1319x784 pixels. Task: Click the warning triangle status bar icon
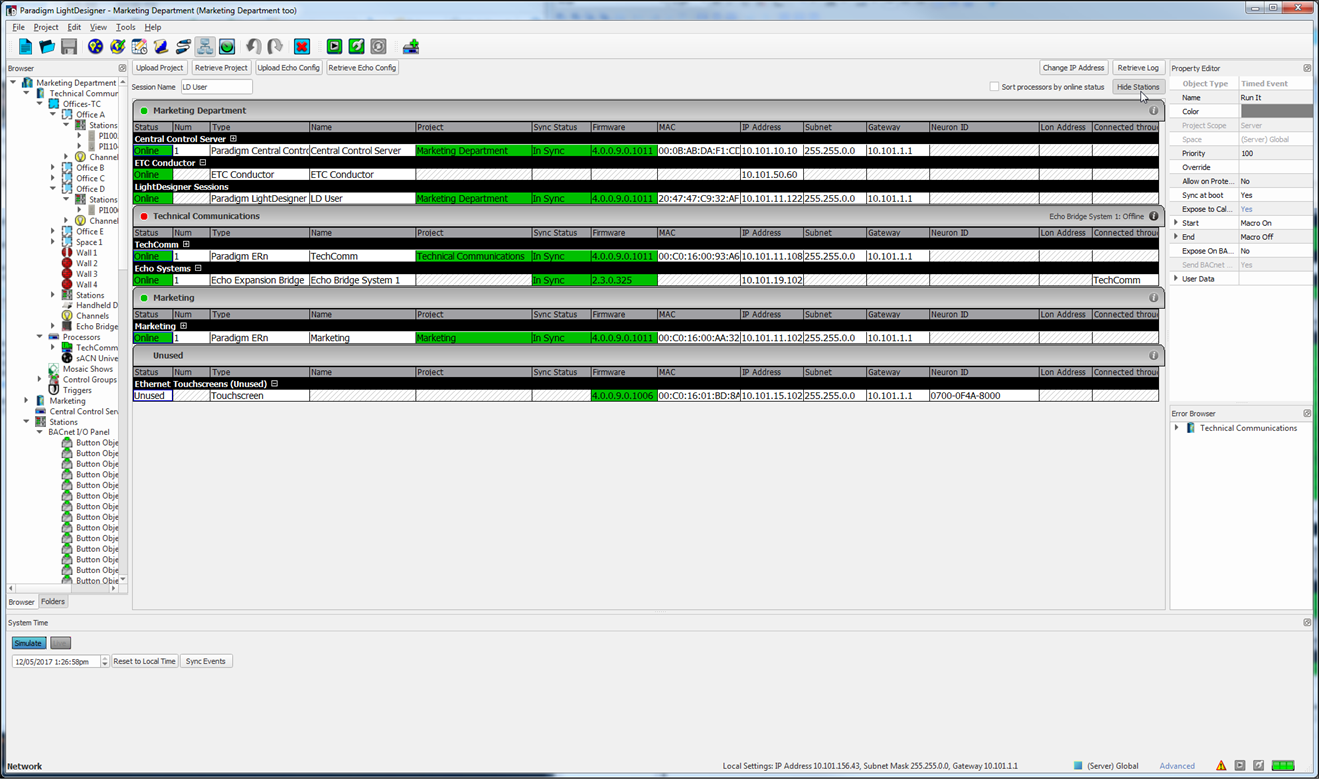point(1221,766)
